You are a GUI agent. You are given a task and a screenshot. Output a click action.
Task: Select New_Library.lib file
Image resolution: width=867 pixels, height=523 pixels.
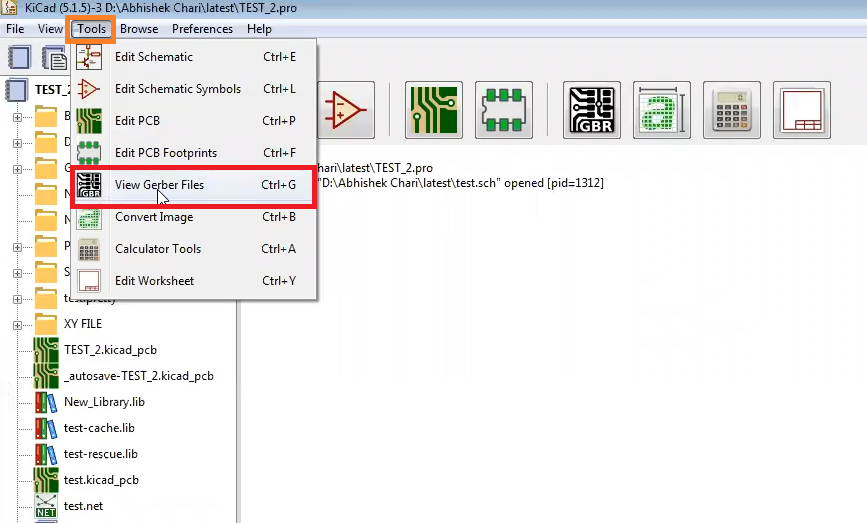[104, 402]
